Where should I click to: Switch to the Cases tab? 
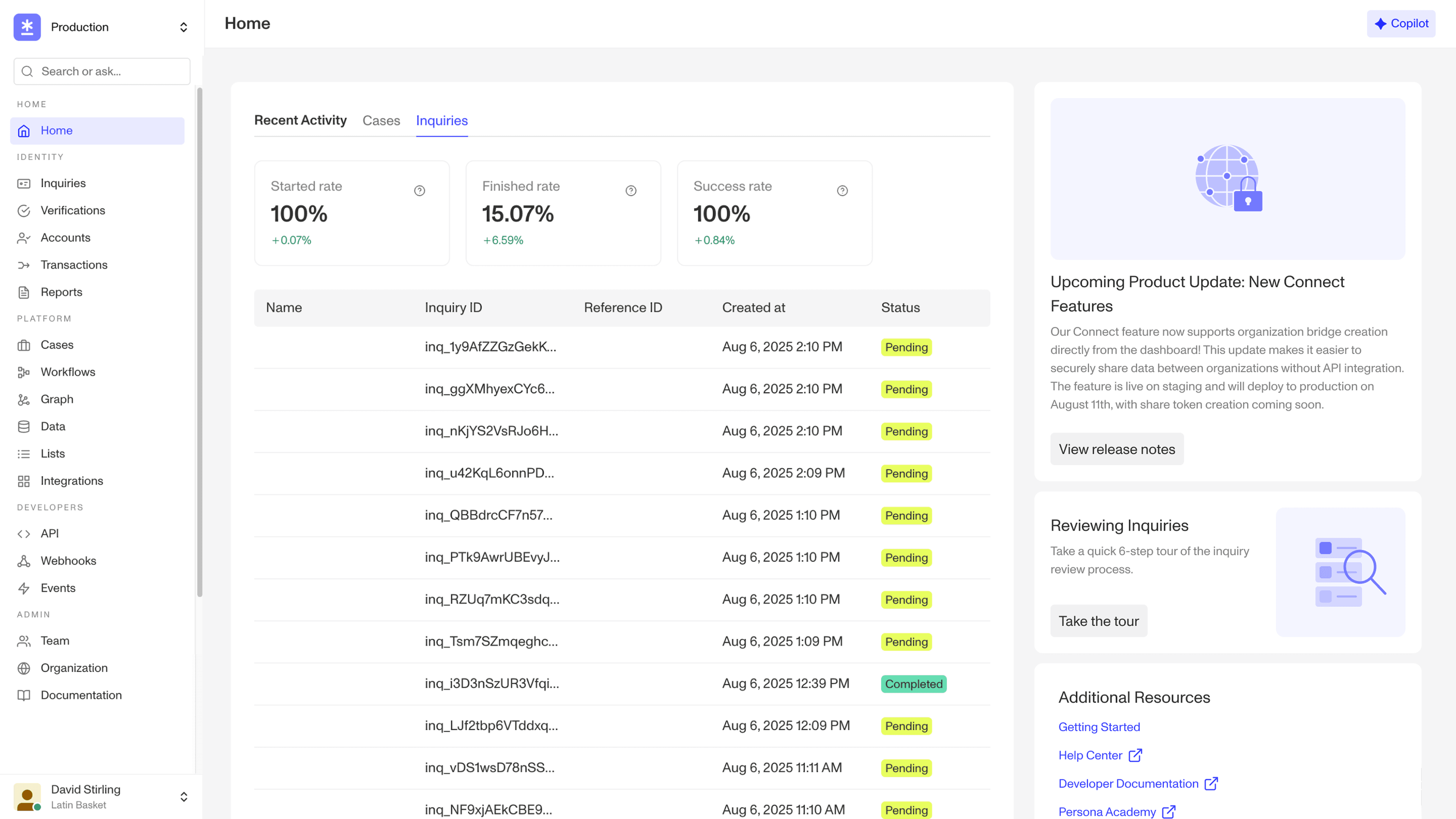point(381,121)
